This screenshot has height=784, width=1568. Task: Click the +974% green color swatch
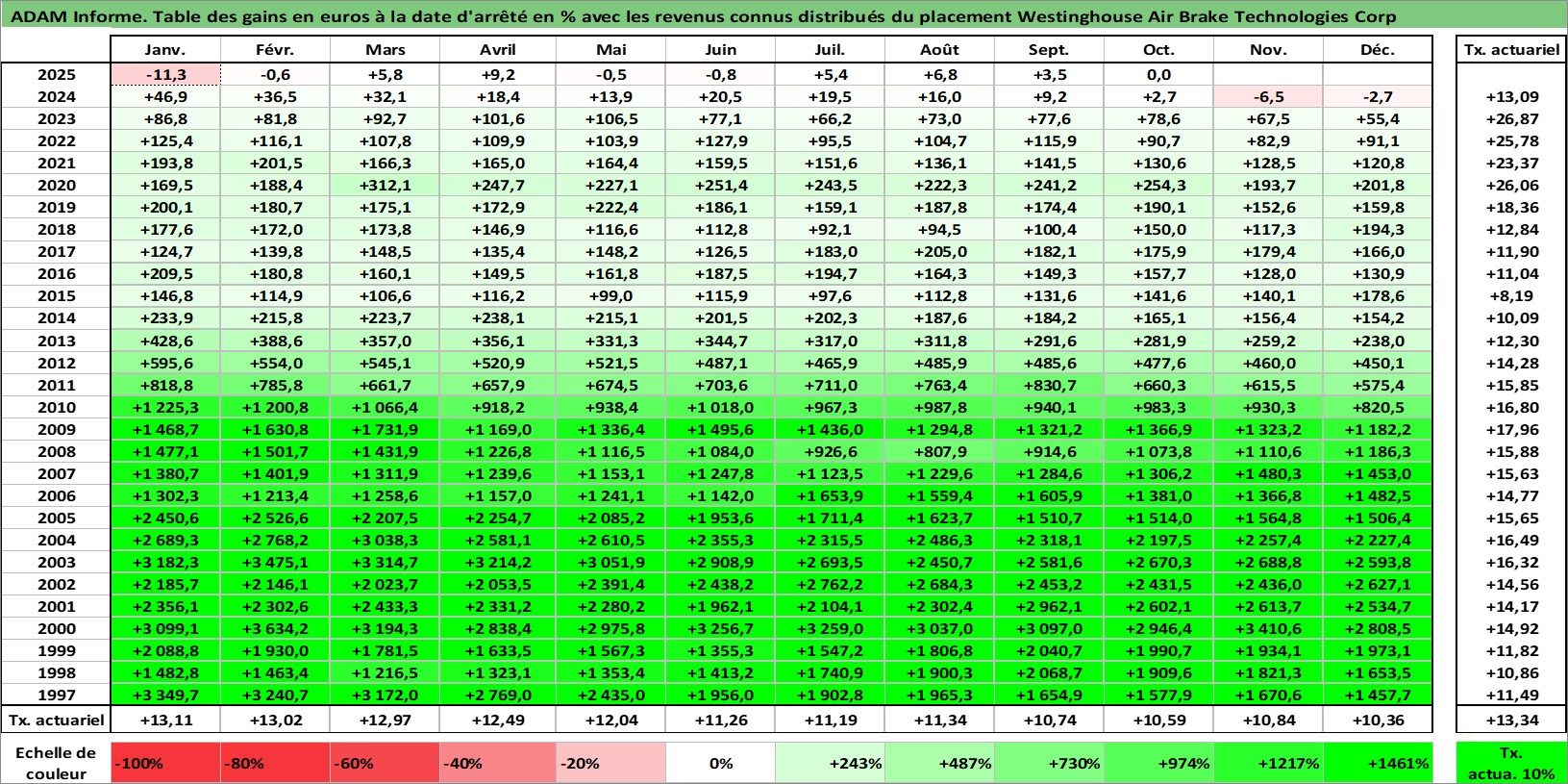1158,763
